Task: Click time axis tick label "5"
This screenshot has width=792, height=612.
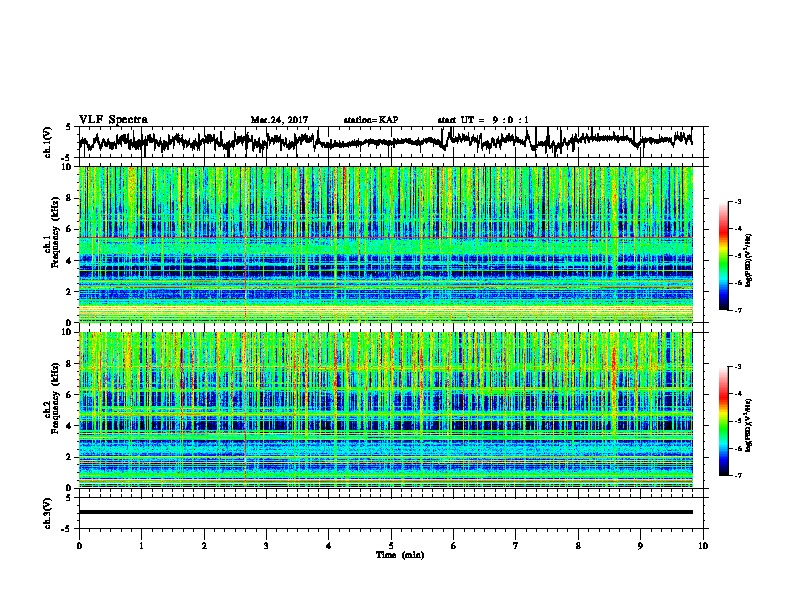Action: click(391, 546)
